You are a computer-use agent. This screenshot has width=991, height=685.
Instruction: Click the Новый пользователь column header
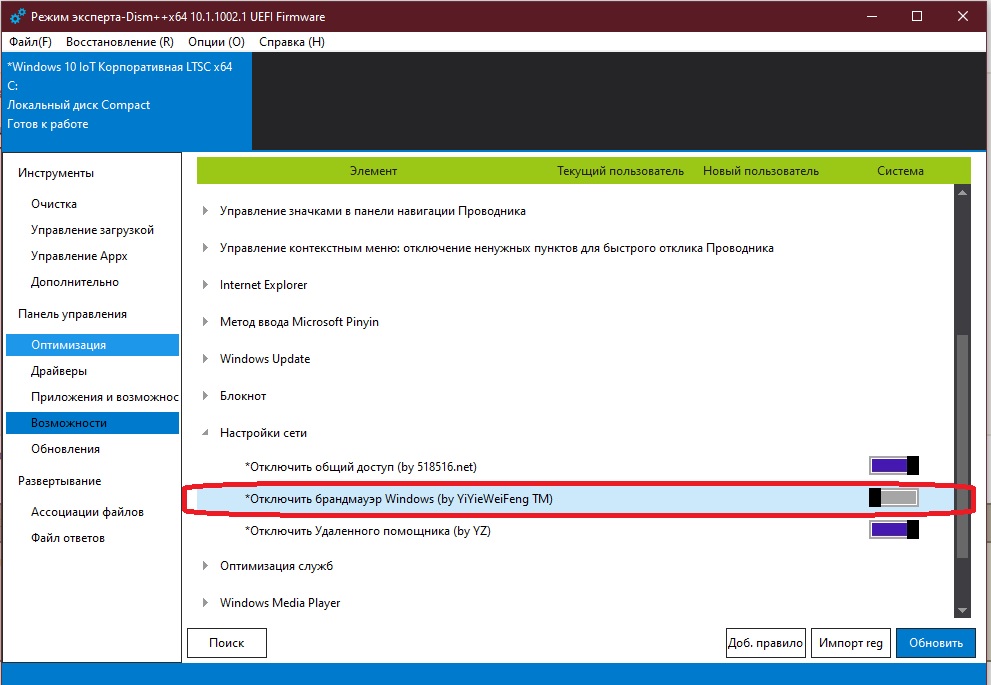(x=761, y=171)
